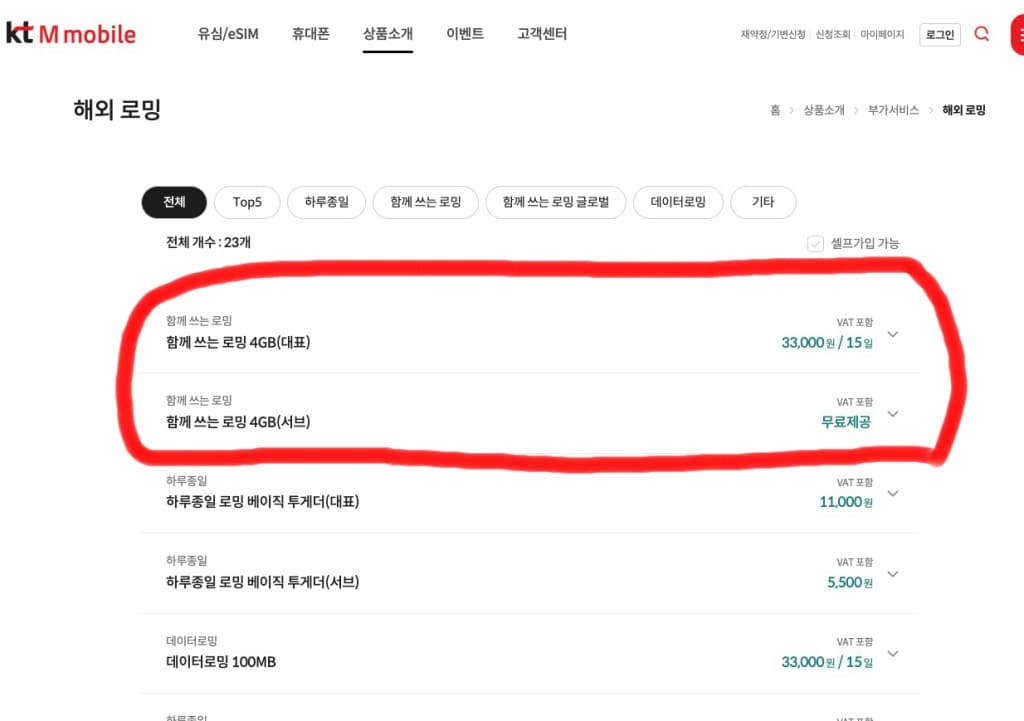The width and height of the screenshot is (1024, 721).
Task: Open the 유심/eSIM menu
Action: click(228, 34)
